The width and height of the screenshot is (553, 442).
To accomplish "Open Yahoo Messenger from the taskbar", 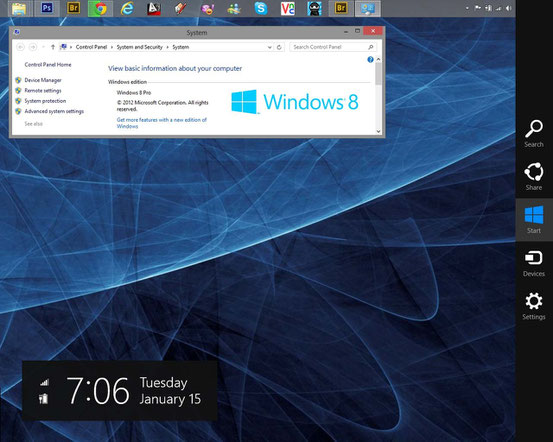I will (207, 8).
